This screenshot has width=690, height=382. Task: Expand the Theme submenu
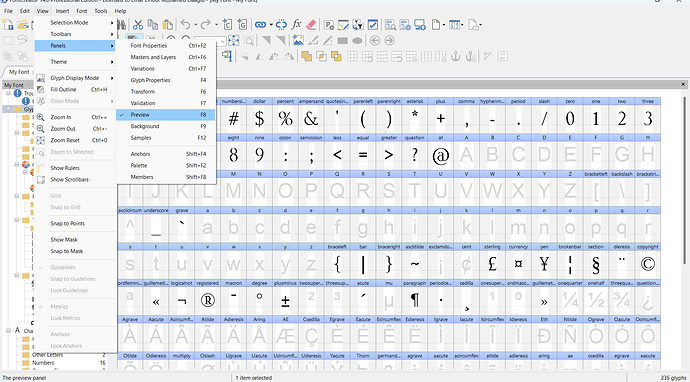pos(75,62)
